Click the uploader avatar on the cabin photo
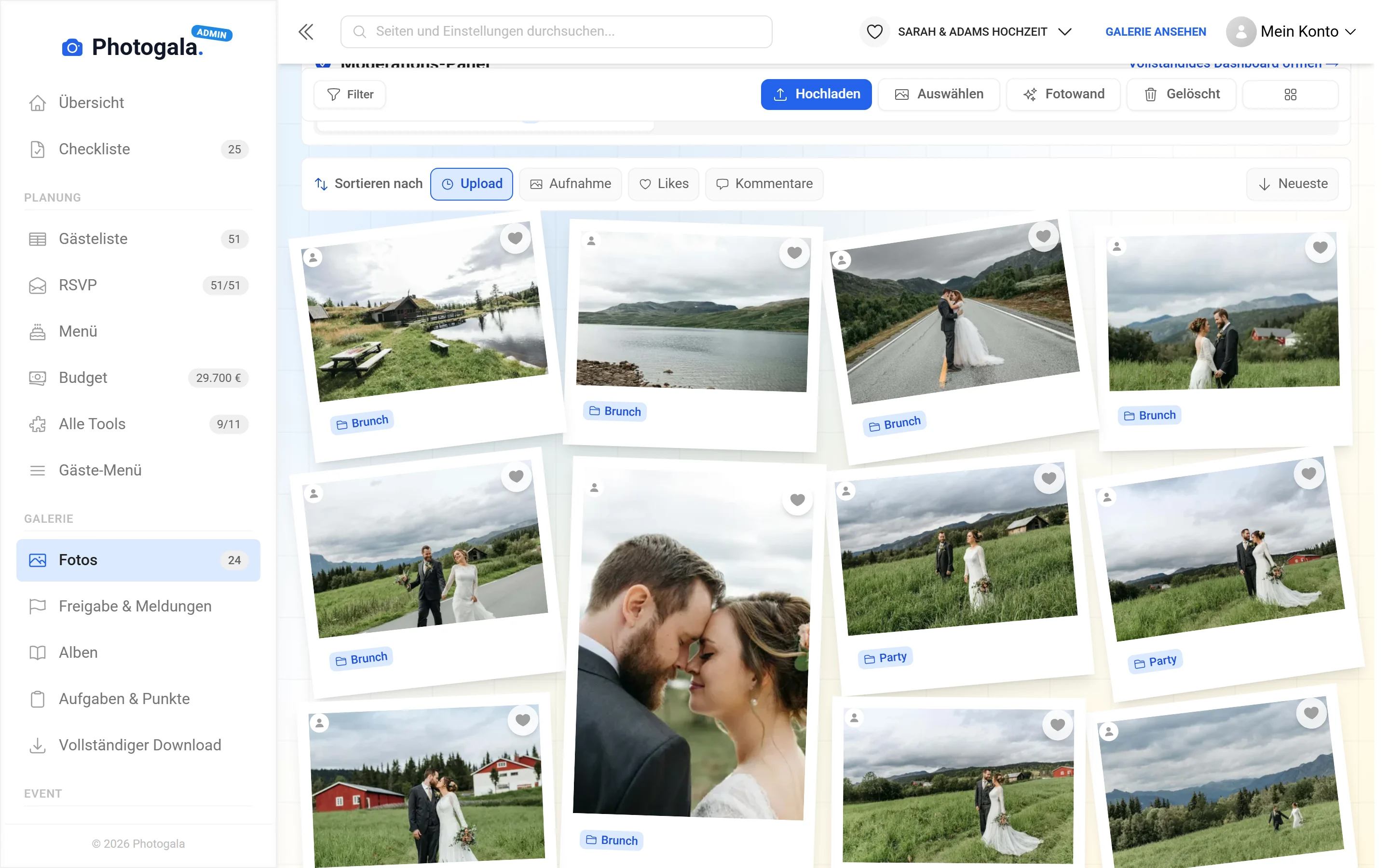This screenshot has width=1389, height=868. 313,258
